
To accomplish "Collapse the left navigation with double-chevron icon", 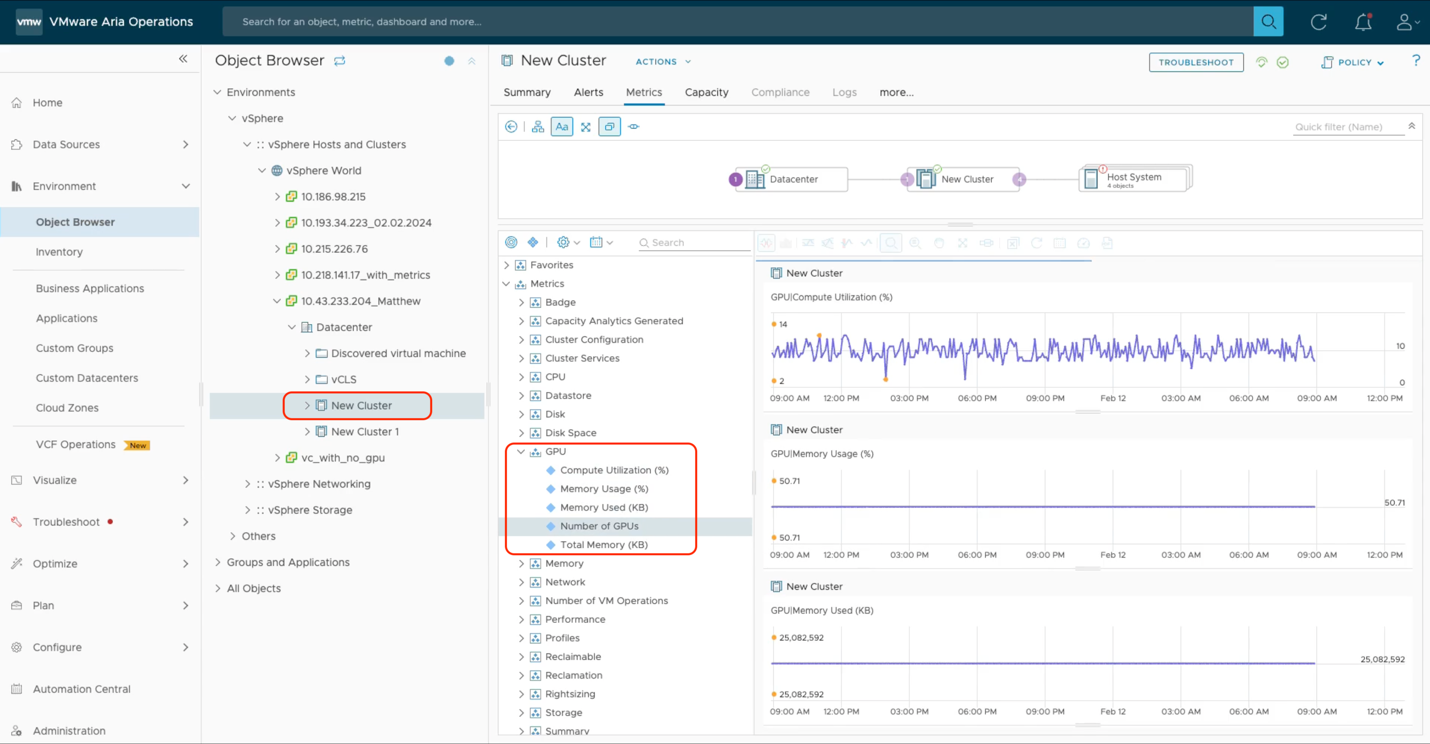I will point(183,59).
